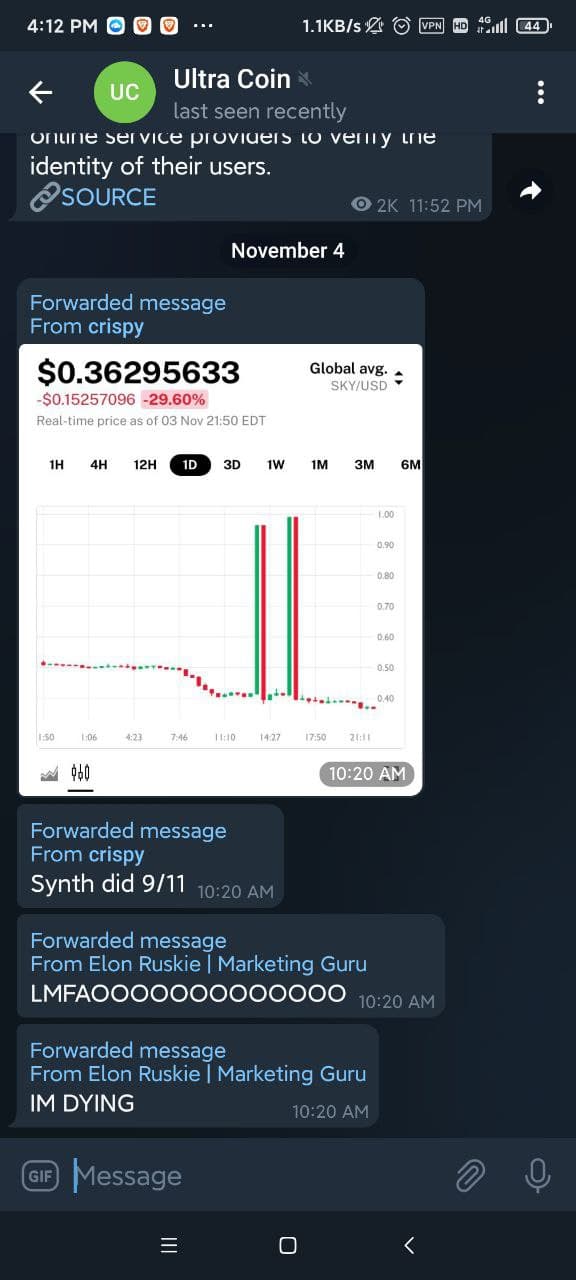This screenshot has height=1280, width=576.
Task: Tap the 'IM DYING' message bubble
Action: pyautogui.click(x=198, y=1076)
